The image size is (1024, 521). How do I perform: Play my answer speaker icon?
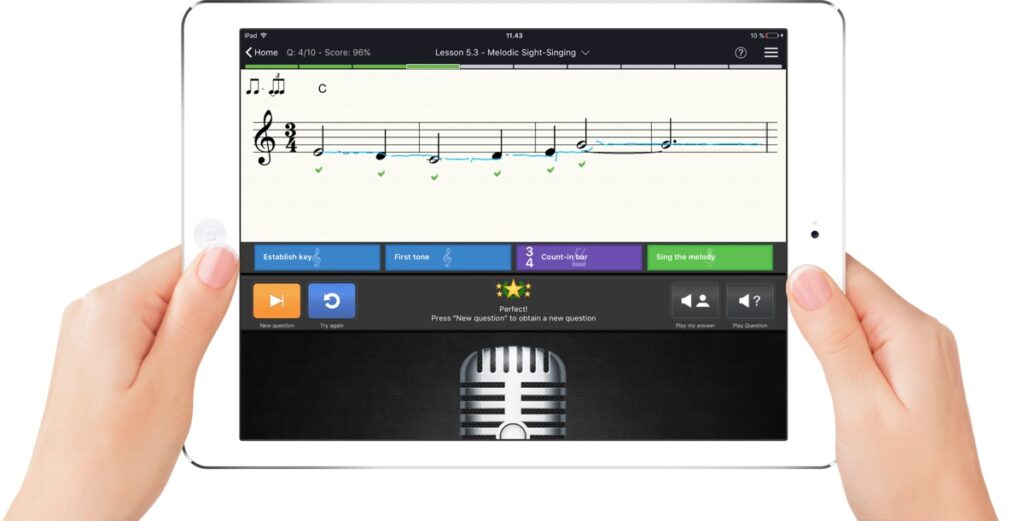694,301
